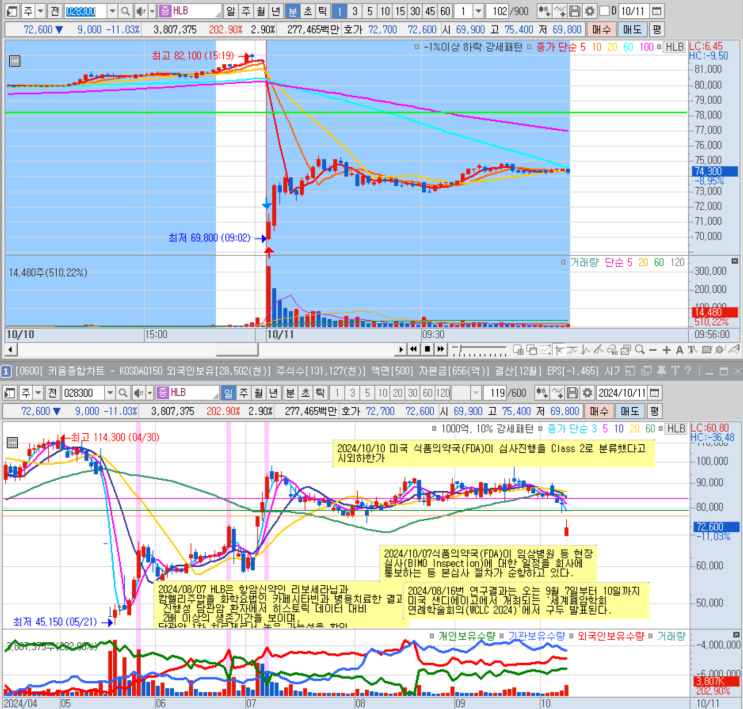Click horizontal scrollbar thumb under top chart
This screenshot has width=743, height=709.
click(237, 350)
